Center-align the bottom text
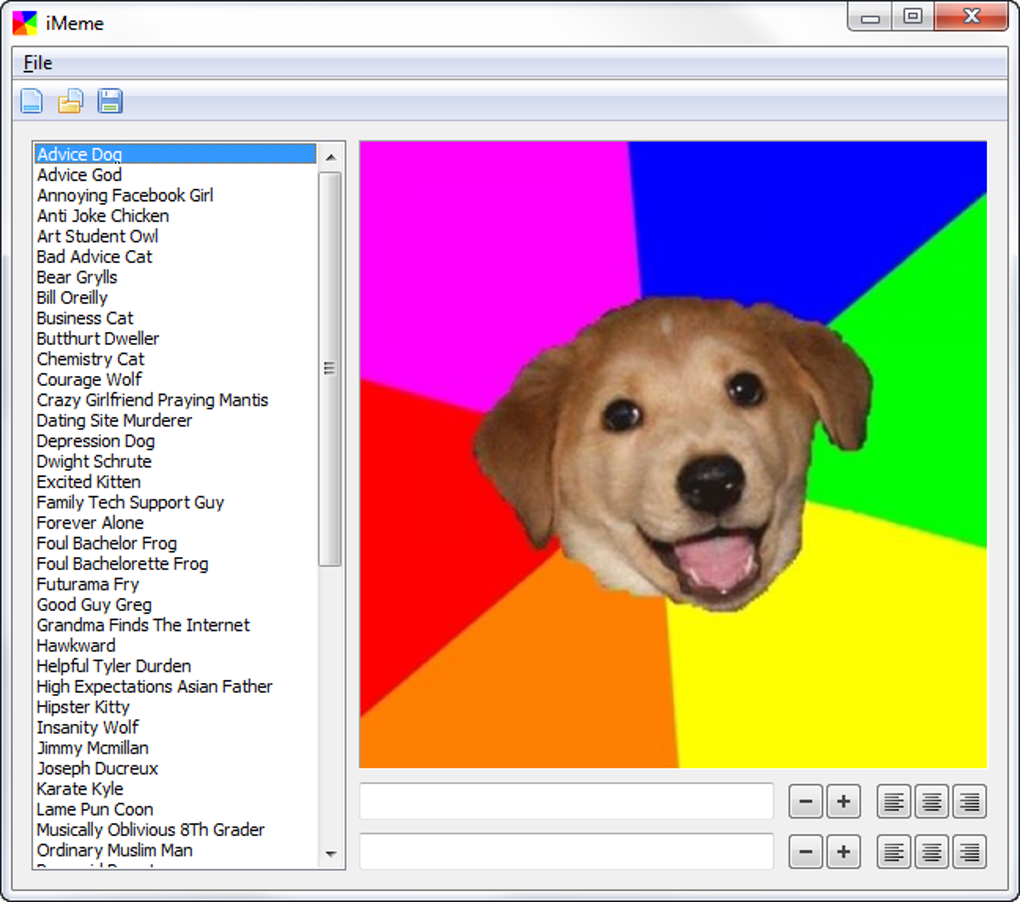This screenshot has width=1020, height=902. pos(932,852)
